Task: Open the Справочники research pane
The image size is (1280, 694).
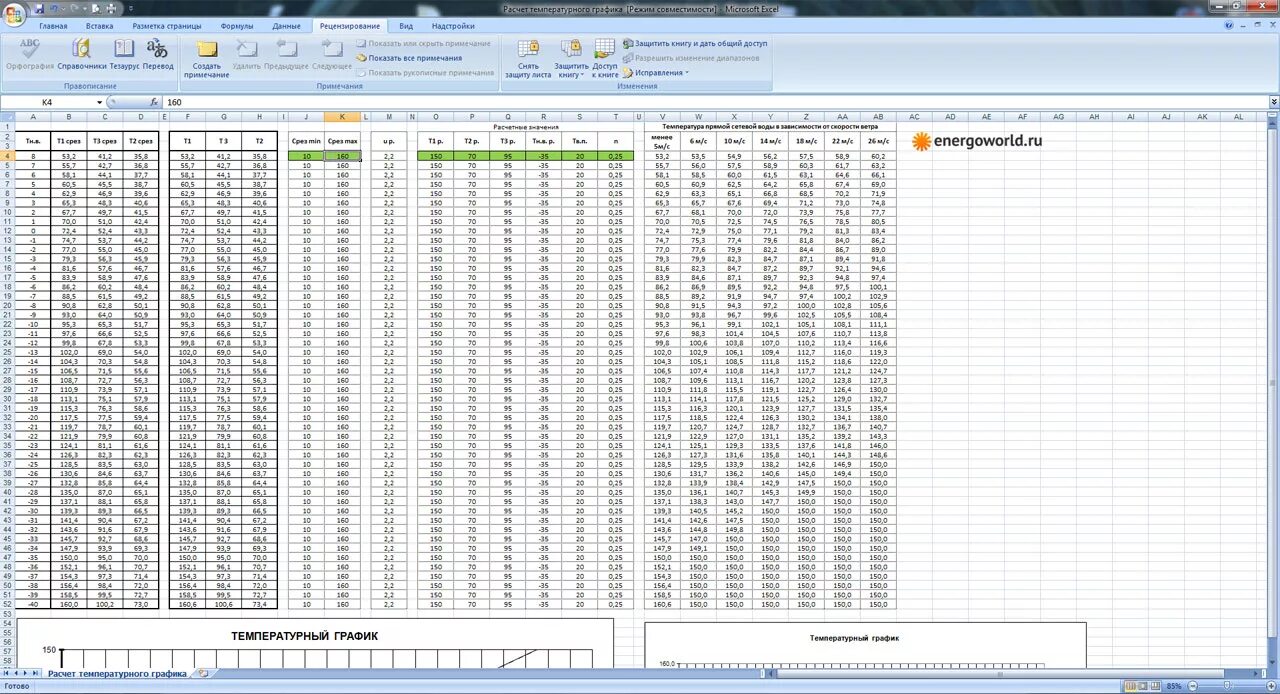Action: tap(81, 54)
